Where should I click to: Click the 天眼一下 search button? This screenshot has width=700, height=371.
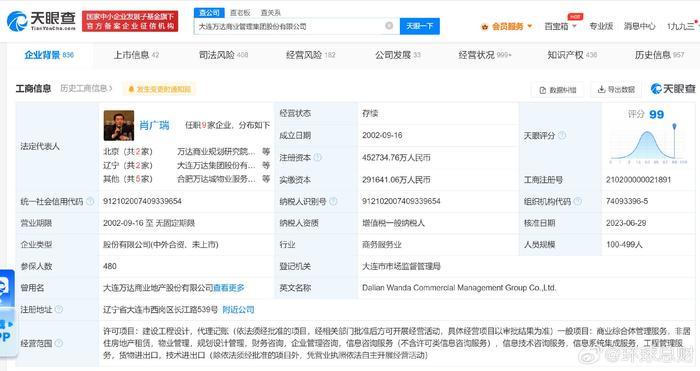click(420, 26)
